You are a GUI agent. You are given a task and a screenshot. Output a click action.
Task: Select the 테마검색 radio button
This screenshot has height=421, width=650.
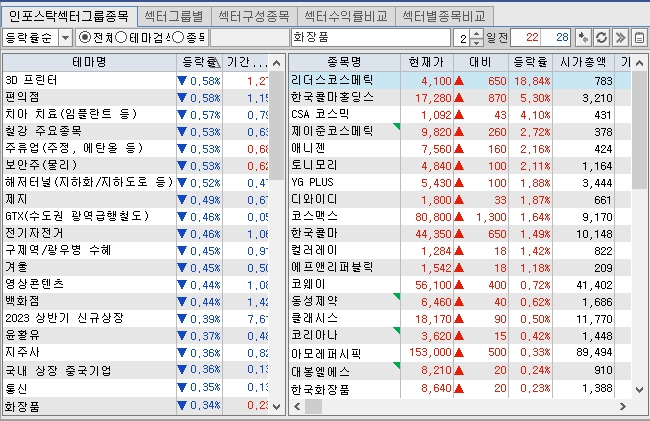(x=121, y=38)
